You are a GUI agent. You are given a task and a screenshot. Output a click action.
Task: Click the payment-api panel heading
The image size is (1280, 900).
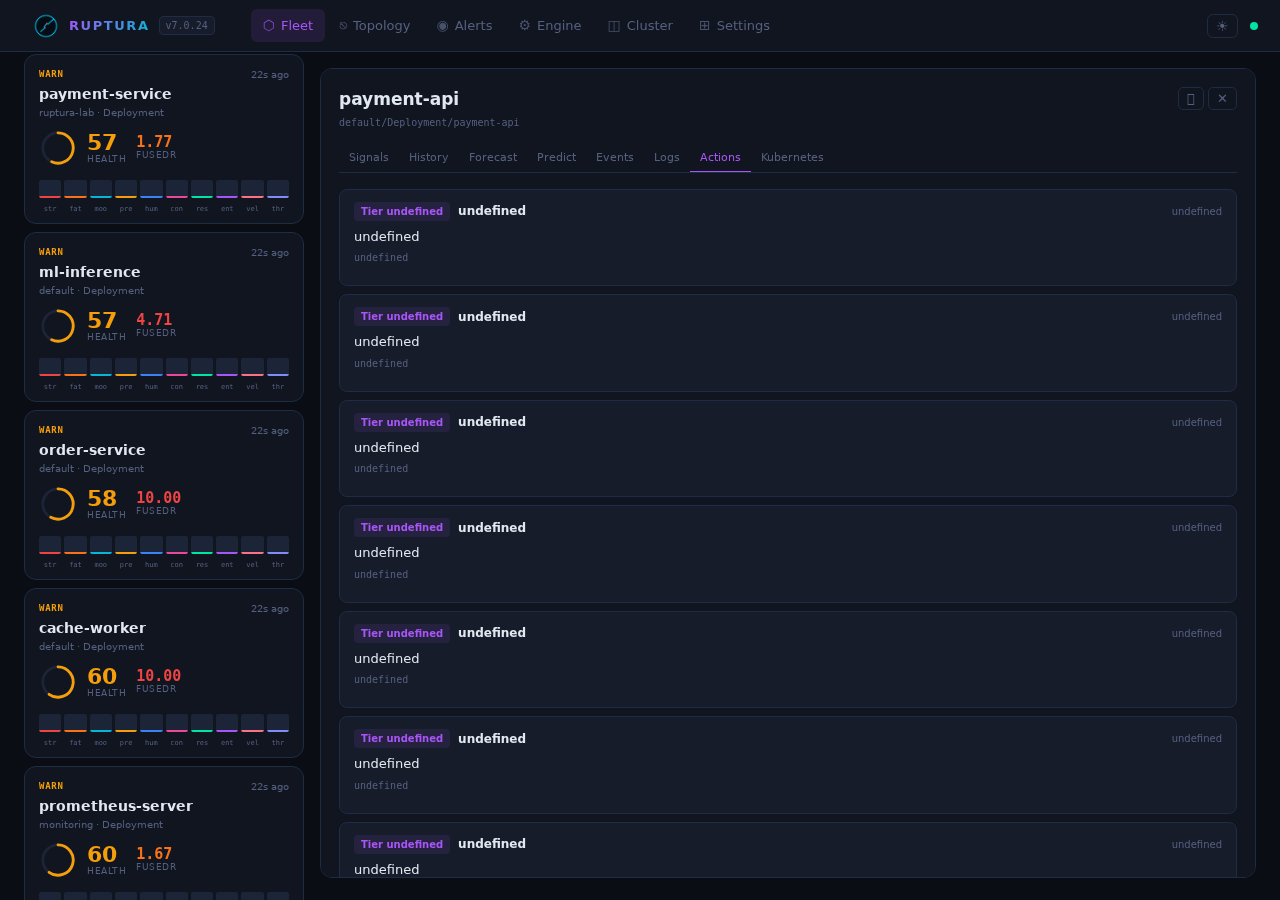click(x=399, y=99)
